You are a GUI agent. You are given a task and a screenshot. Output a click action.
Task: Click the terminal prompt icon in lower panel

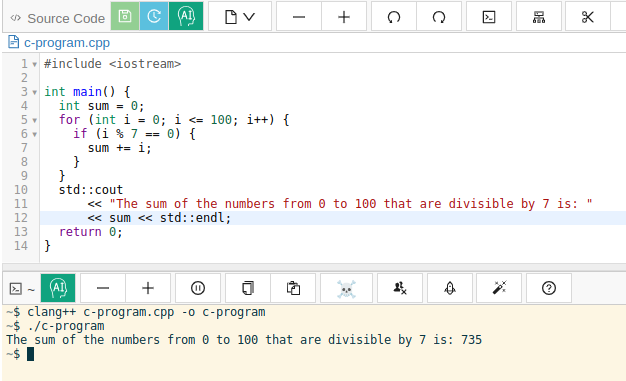pos(16,288)
